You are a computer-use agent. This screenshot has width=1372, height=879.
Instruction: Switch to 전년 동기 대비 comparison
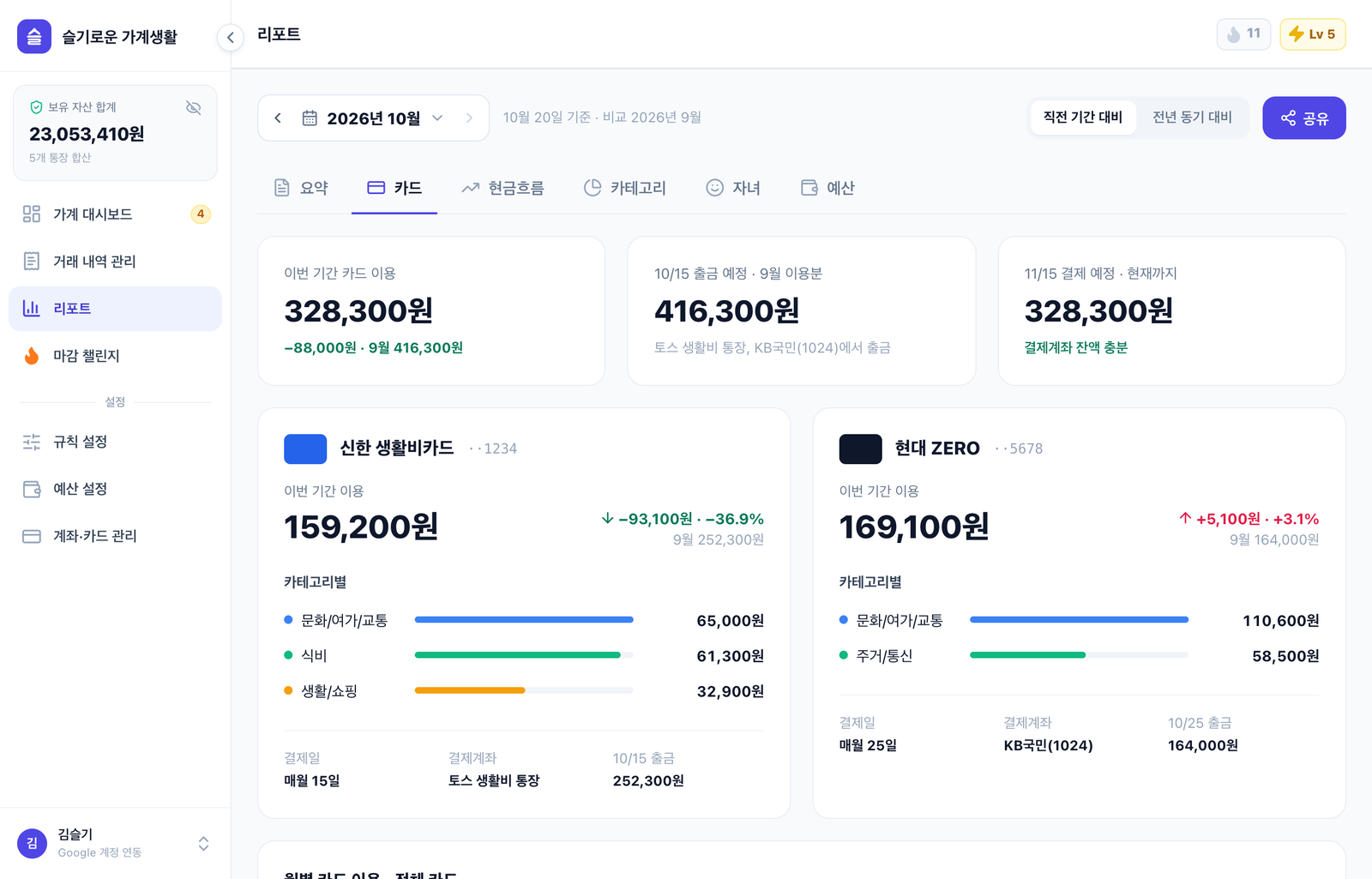point(1192,117)
